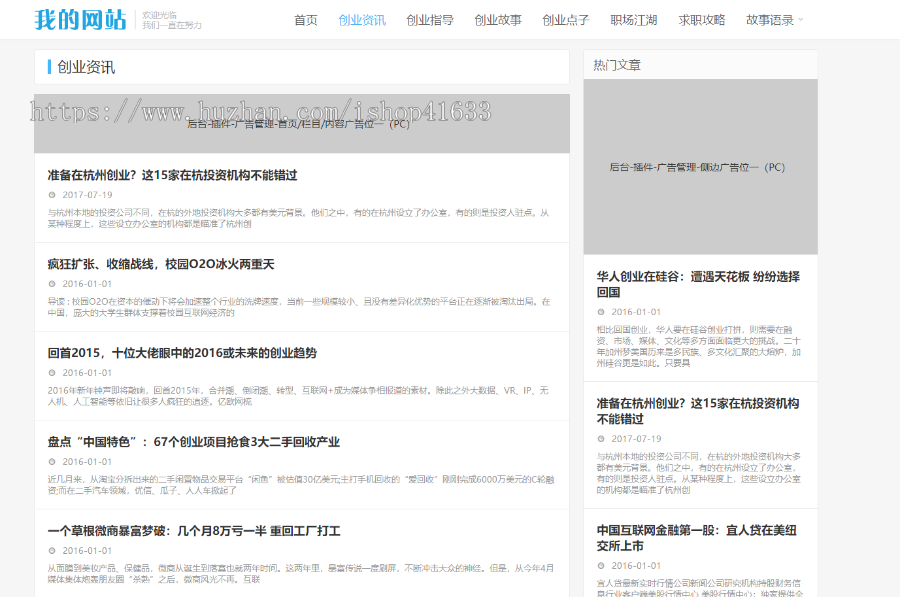This screenshot has width=900, height=597.
Task: Open sidebar article 华人创业在硅谷：遭遇天花板 纷纷选择回国
Action: 698,284
